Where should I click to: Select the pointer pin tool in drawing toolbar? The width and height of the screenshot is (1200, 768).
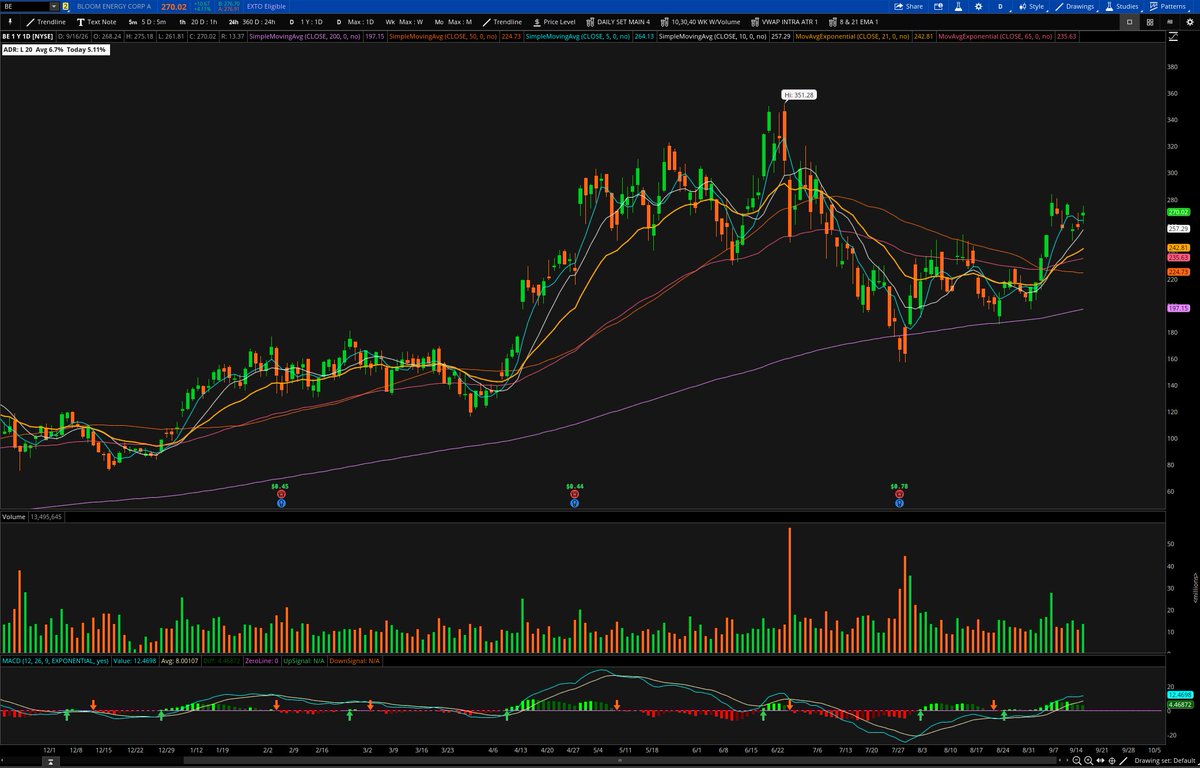point(8,21)
